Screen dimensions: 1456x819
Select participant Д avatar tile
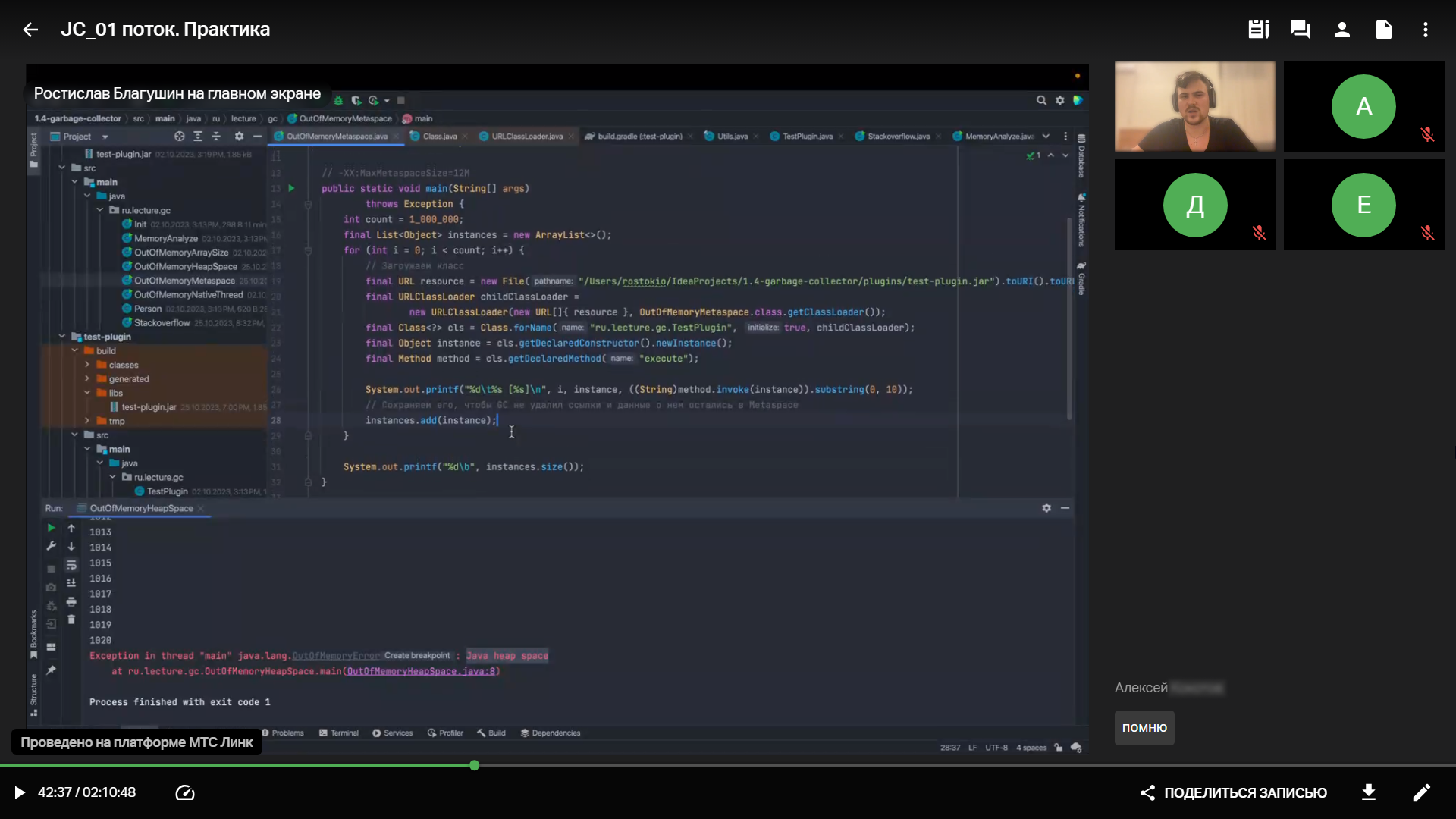point(1195,205)
